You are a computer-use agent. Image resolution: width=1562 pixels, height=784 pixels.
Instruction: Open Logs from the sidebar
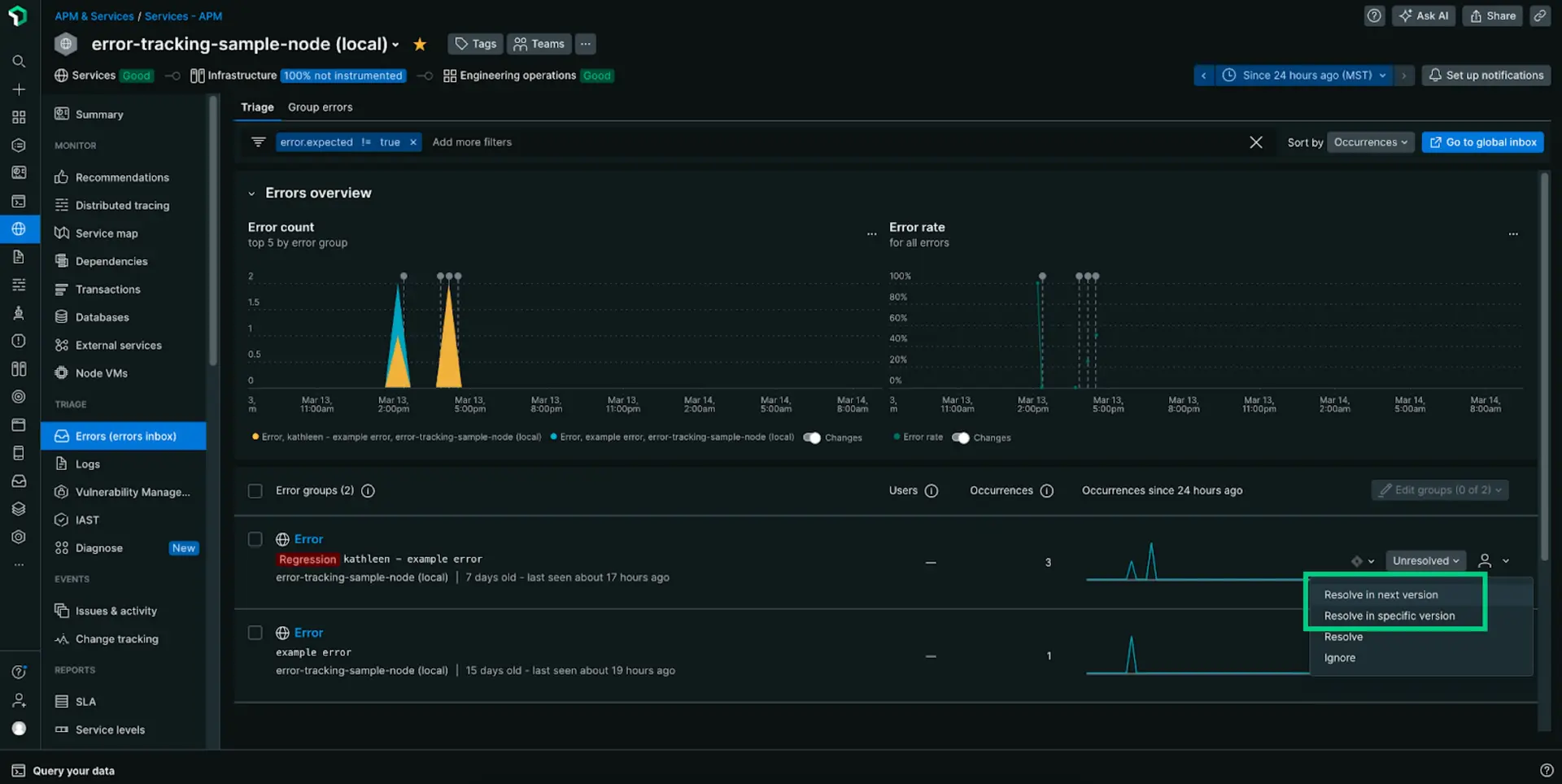tap(86, 464)
